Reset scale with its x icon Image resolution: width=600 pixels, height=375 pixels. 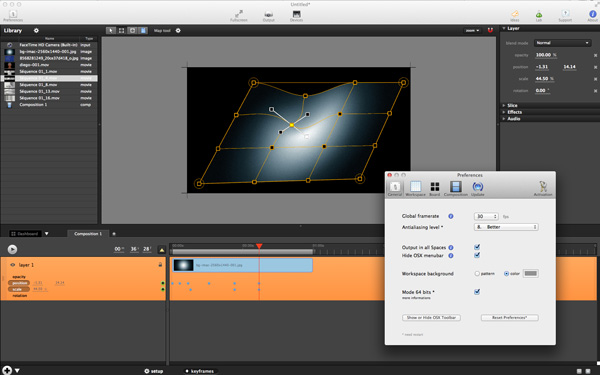(x=595, y=79)
